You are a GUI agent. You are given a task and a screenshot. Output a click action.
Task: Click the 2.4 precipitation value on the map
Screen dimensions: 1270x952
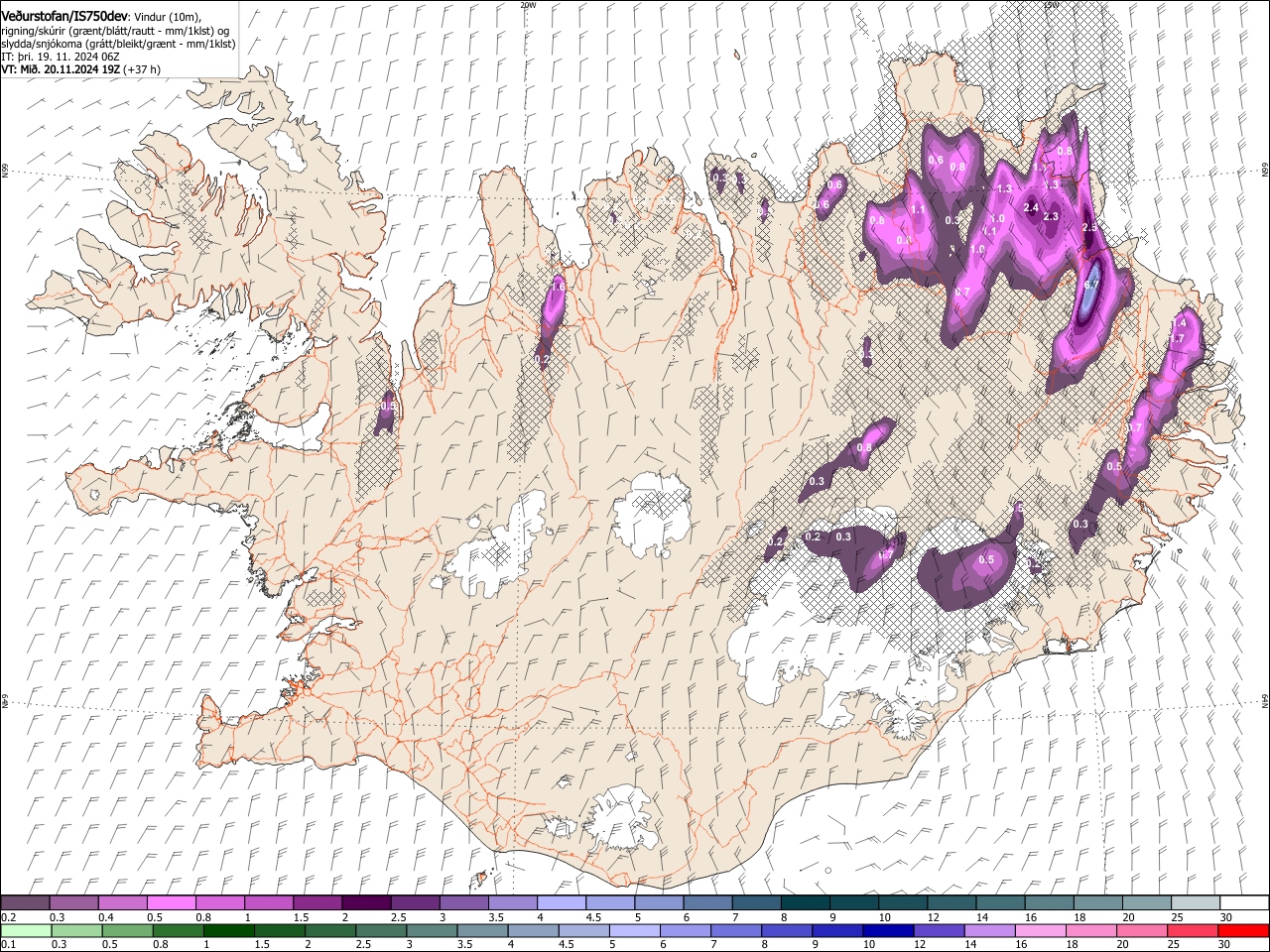click(1031, 208)
